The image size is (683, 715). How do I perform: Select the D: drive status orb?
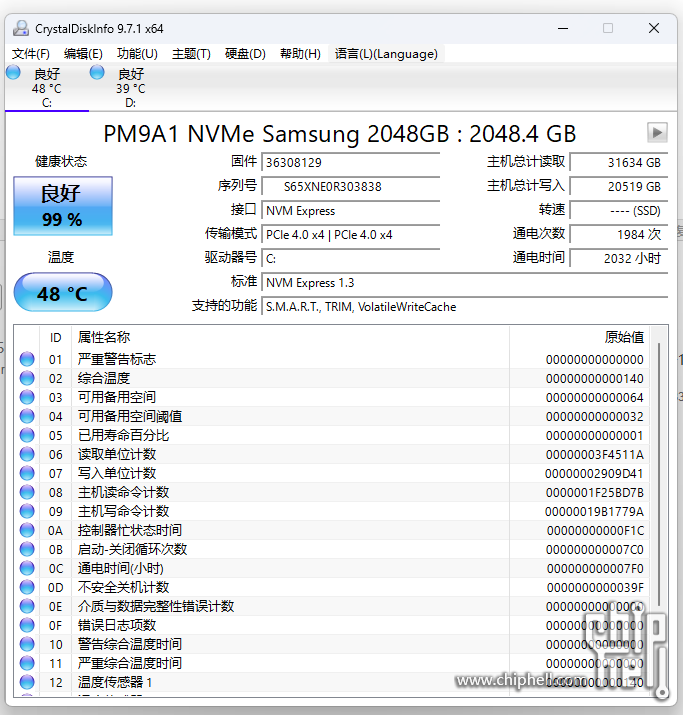coord(97,73)
